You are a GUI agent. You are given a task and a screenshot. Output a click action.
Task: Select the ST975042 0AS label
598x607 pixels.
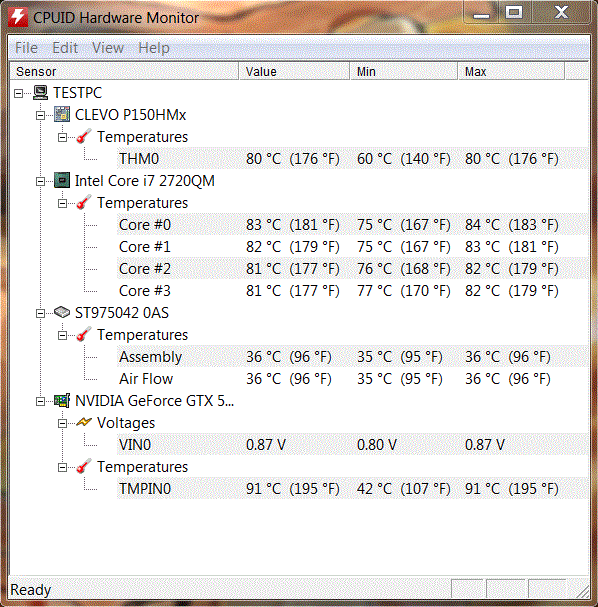(122, 313)
